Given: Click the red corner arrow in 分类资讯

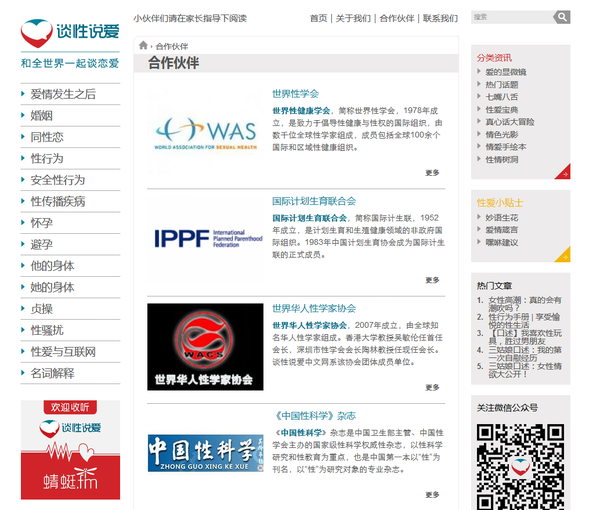Looking at the screenshot, I should (562, 171).
